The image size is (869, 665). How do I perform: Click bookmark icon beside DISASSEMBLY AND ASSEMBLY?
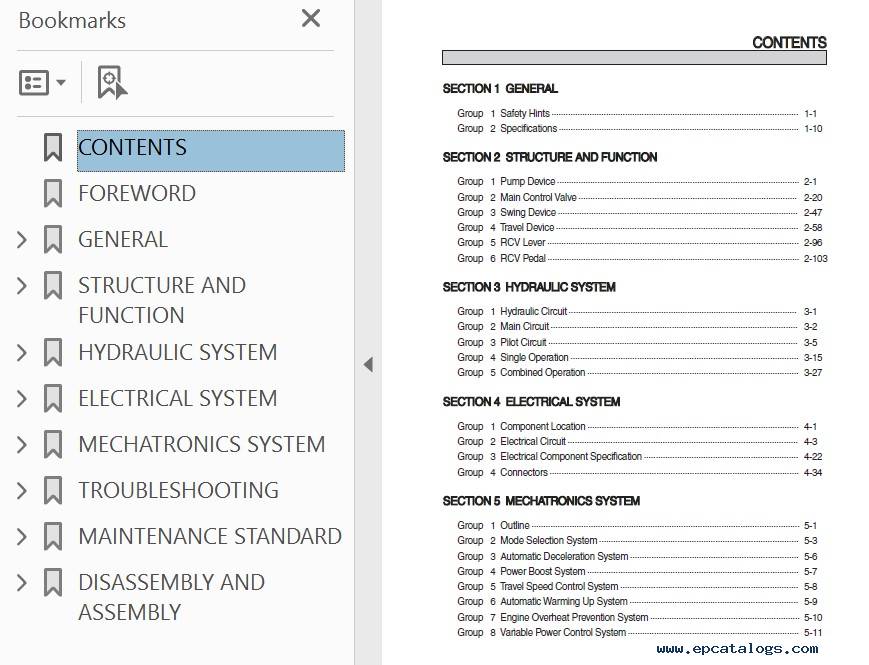point(53,582)
